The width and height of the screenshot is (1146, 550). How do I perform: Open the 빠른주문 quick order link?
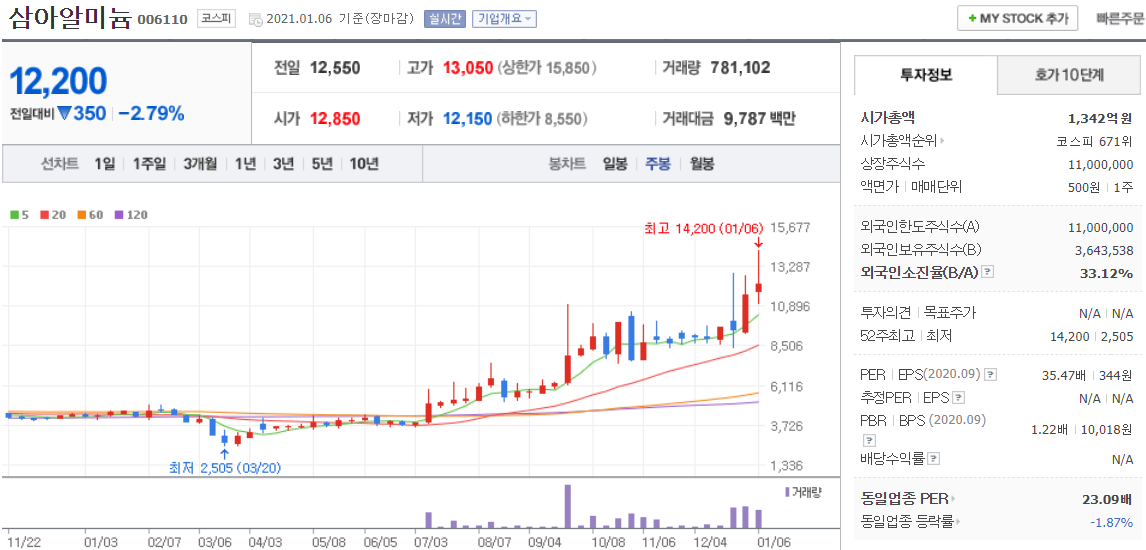(1120, 19)
